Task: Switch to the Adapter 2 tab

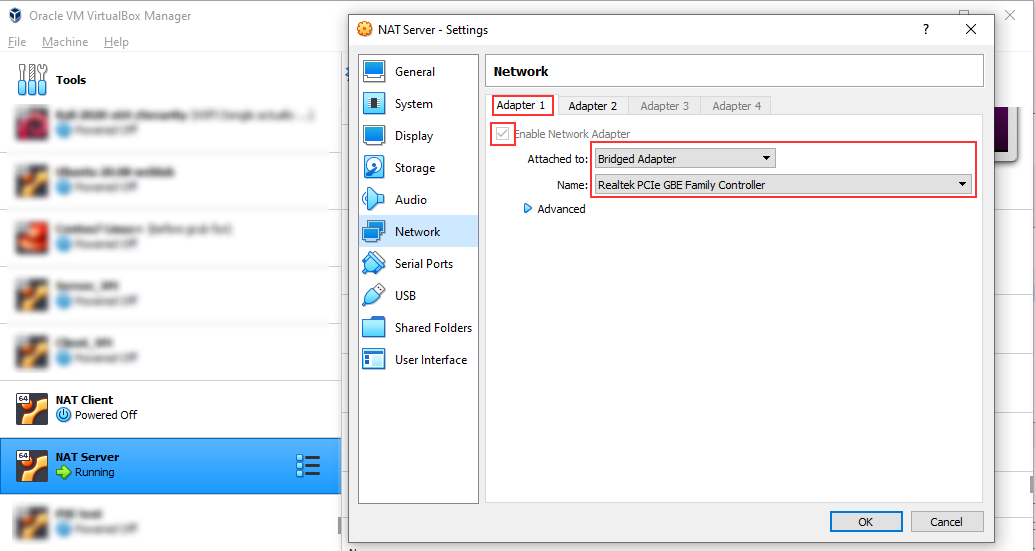Action: pos(592,106)
